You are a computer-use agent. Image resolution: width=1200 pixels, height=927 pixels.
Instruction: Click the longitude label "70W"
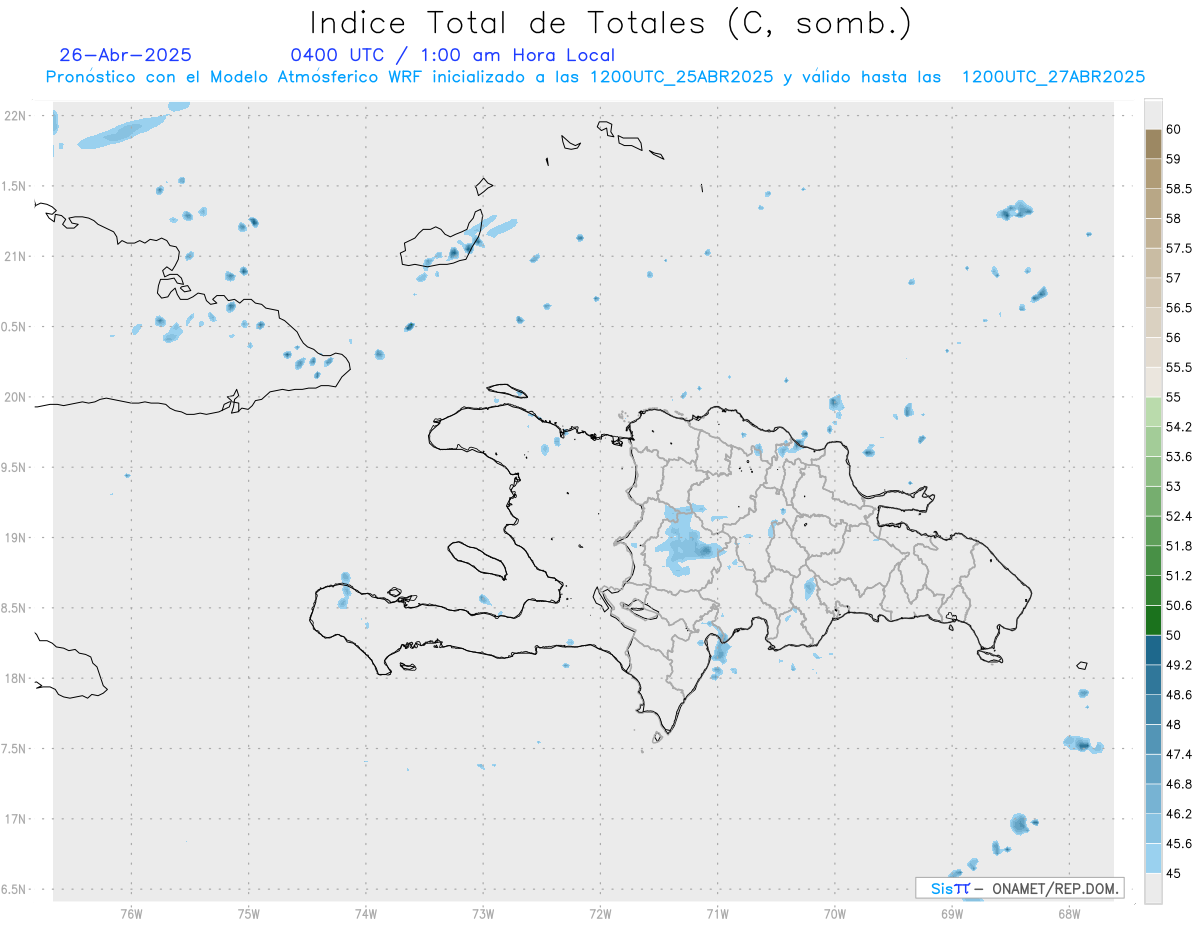point(835,913)
